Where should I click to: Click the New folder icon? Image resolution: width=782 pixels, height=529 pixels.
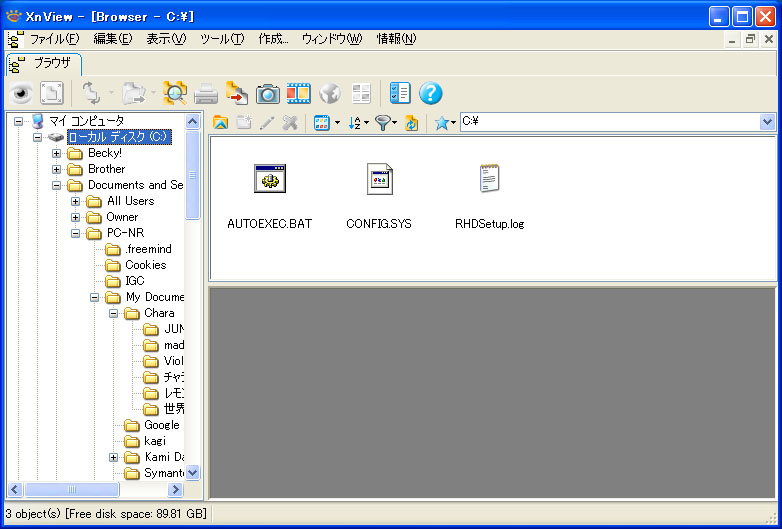click(243, 122)
